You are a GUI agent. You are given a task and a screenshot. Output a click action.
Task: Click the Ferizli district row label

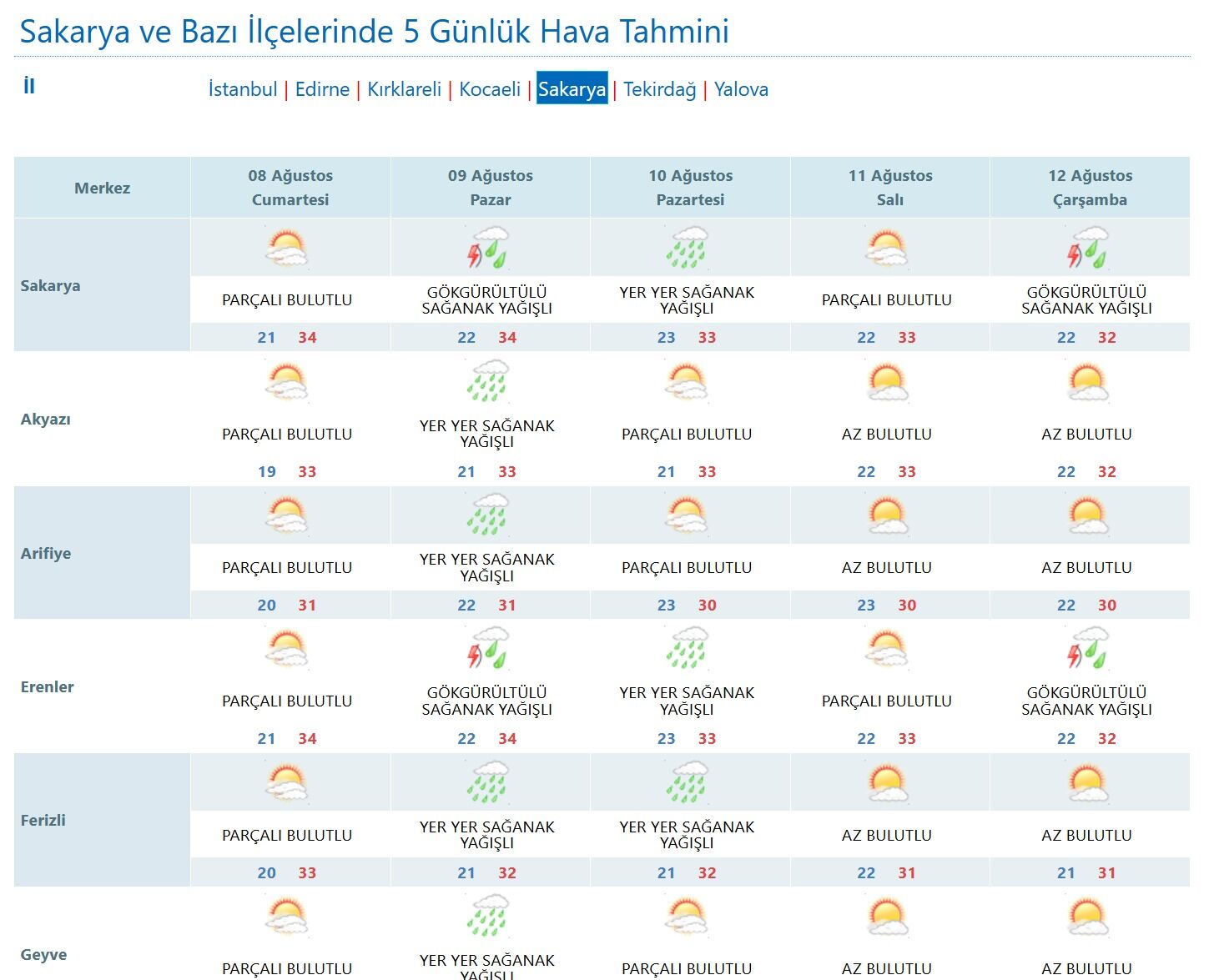pos(43,820)
